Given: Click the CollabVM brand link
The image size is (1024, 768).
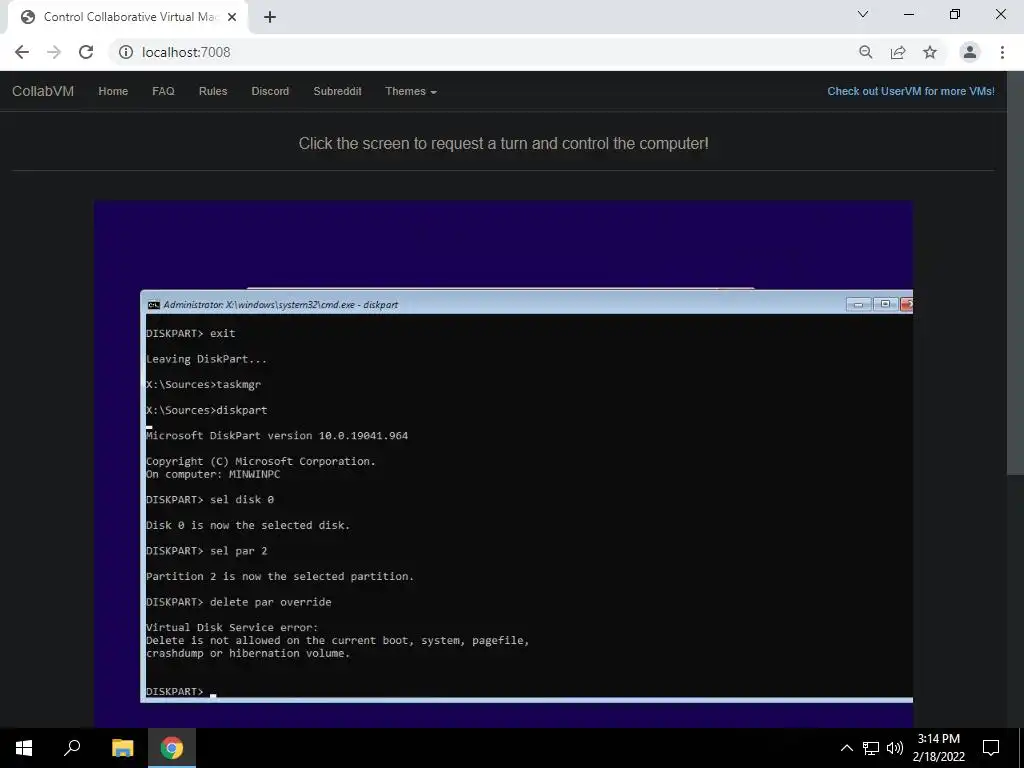Looking at the screenshot, I should 43,91.
